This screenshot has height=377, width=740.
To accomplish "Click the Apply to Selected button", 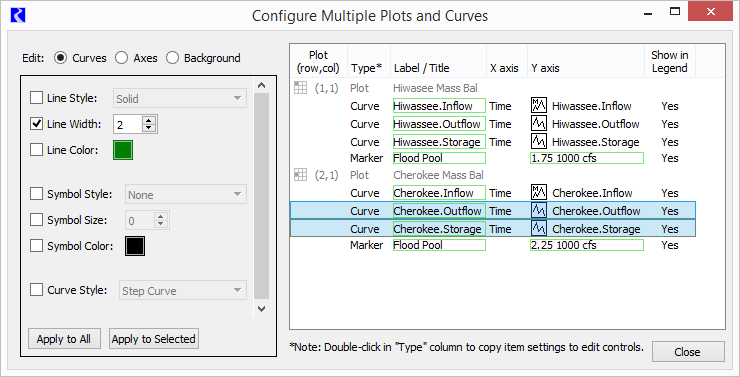I will [154, 339].
